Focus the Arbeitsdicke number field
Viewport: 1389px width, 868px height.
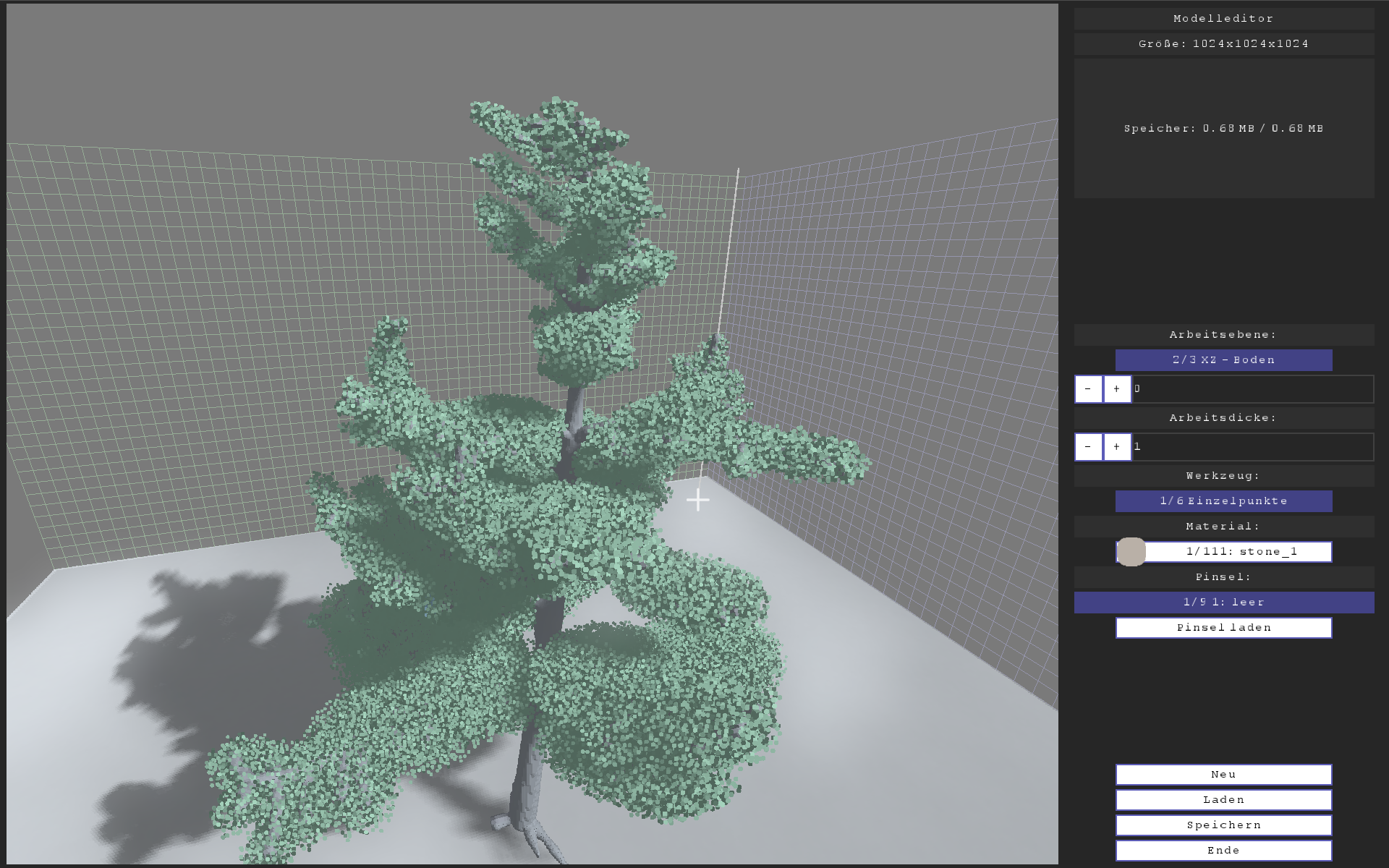[1252, 447]
